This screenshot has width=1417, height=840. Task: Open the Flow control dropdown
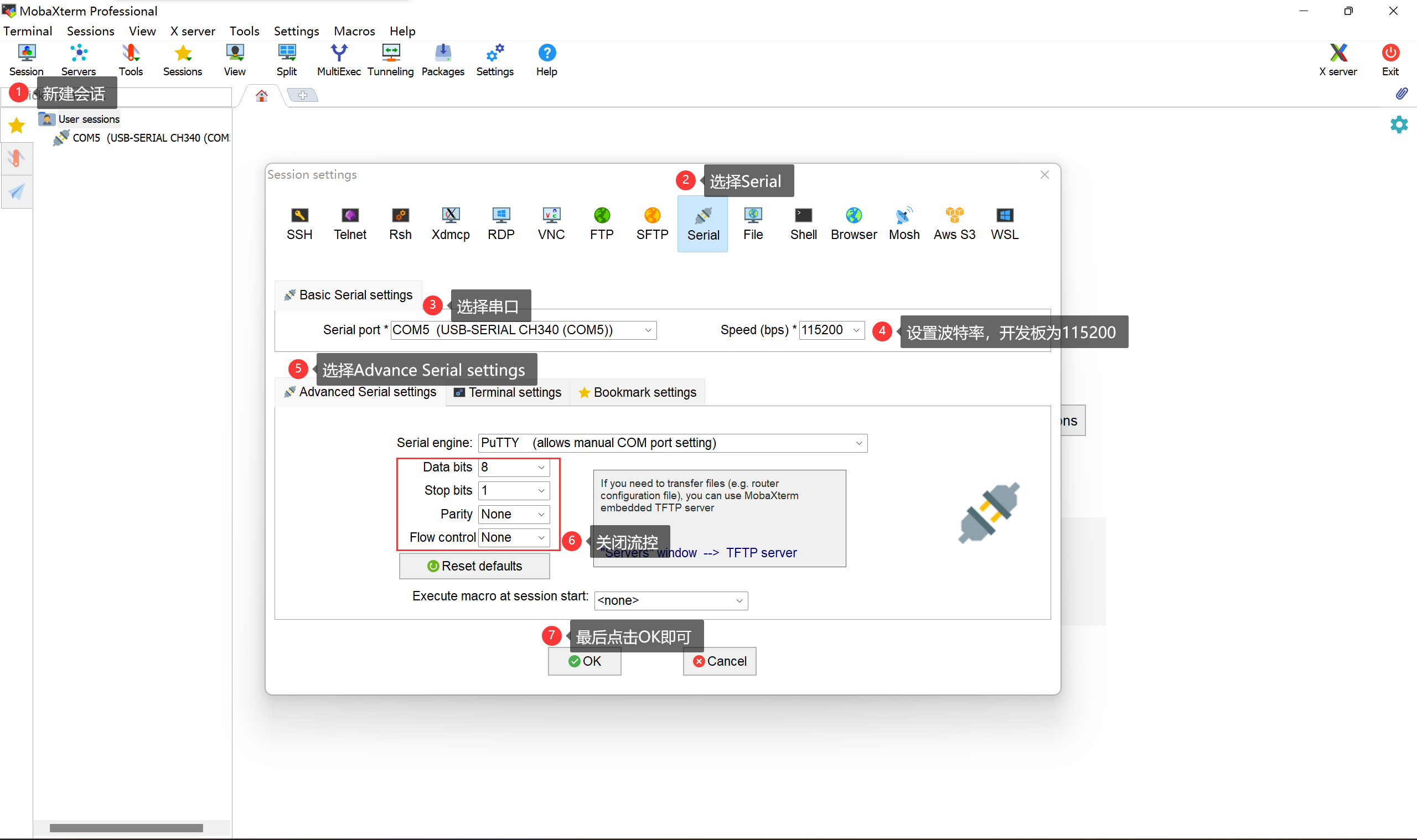click(x=541, y=537)
